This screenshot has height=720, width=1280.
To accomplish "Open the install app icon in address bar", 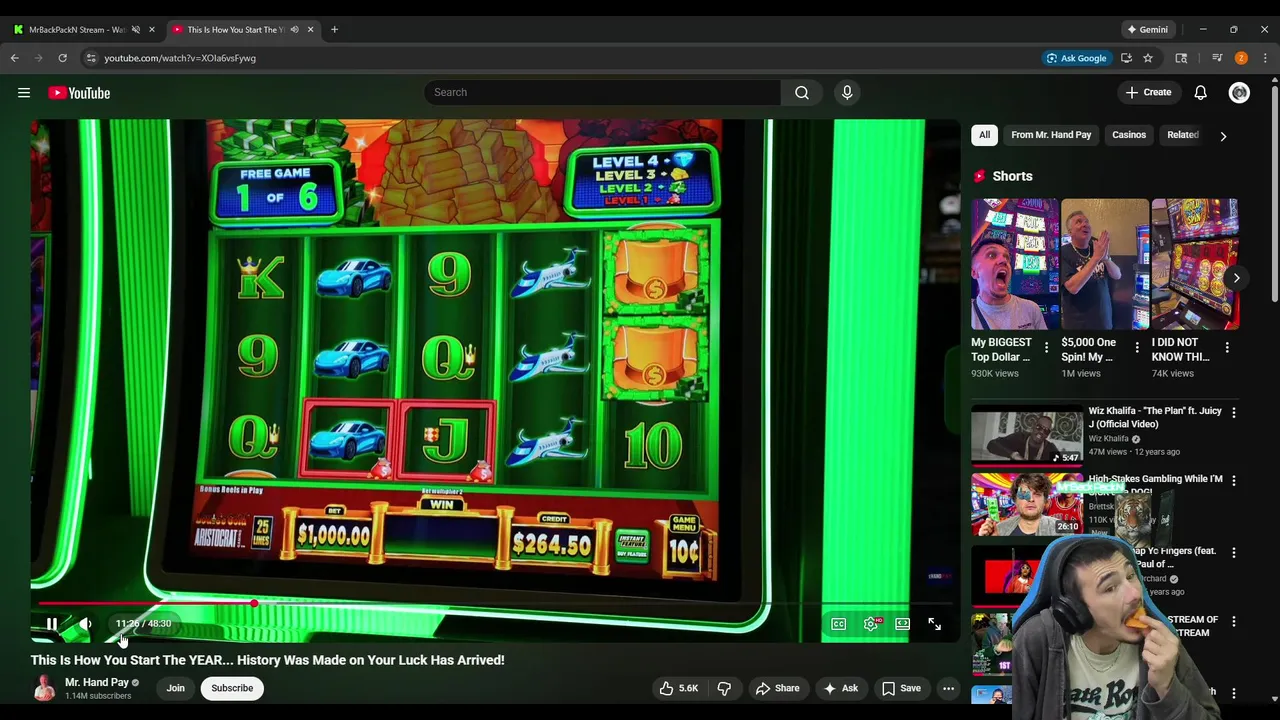I will [x=1126, y=58].
